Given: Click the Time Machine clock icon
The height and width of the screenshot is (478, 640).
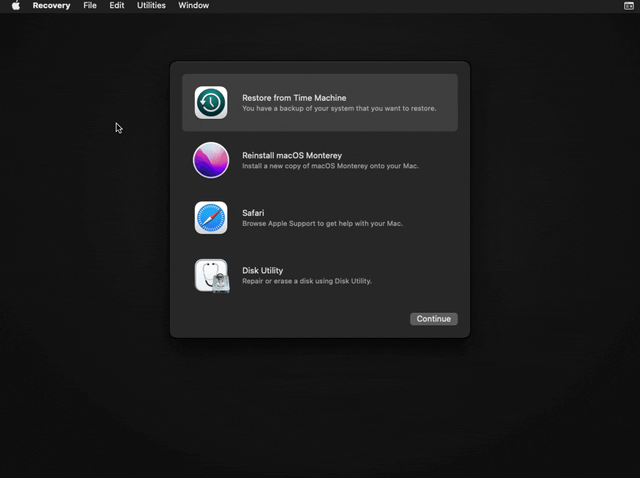Looking at the screenshot, I should pos(211,103).
